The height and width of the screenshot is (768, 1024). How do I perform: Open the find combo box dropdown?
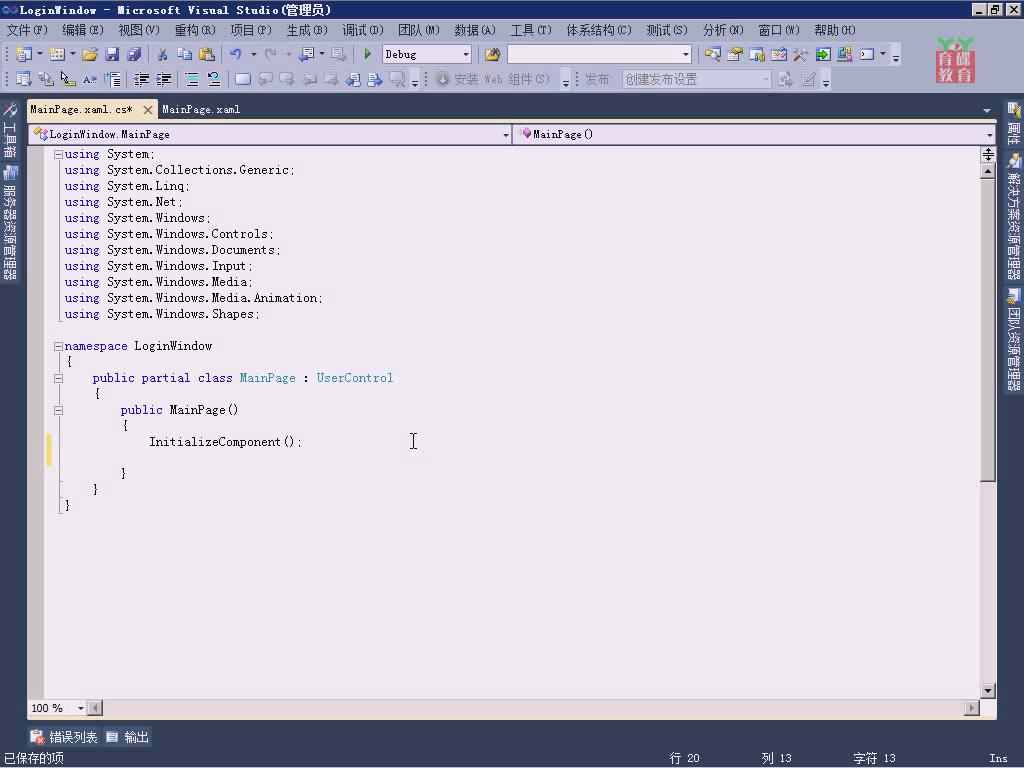[x=685, y=54]
